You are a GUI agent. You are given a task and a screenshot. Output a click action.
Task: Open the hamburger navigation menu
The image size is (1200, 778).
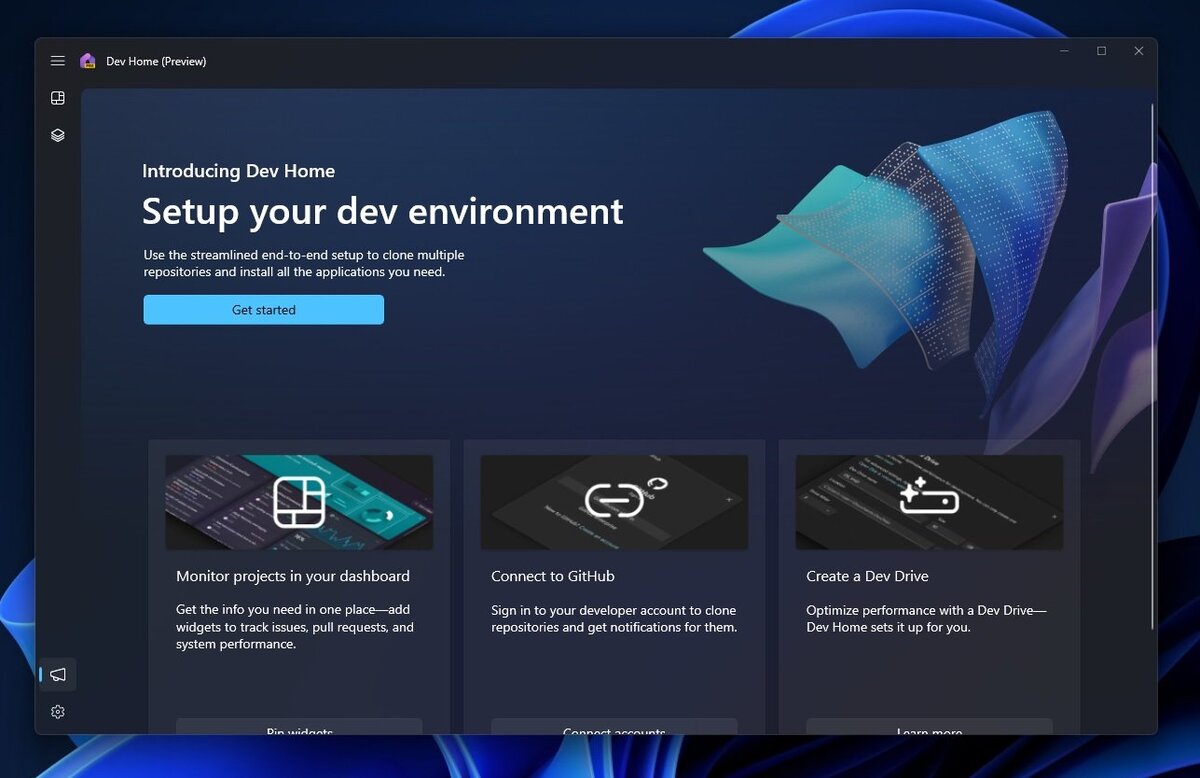[58, 61]
